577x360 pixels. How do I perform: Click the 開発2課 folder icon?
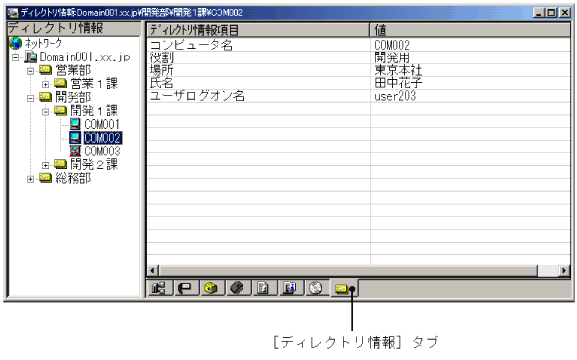coord(60,164)
